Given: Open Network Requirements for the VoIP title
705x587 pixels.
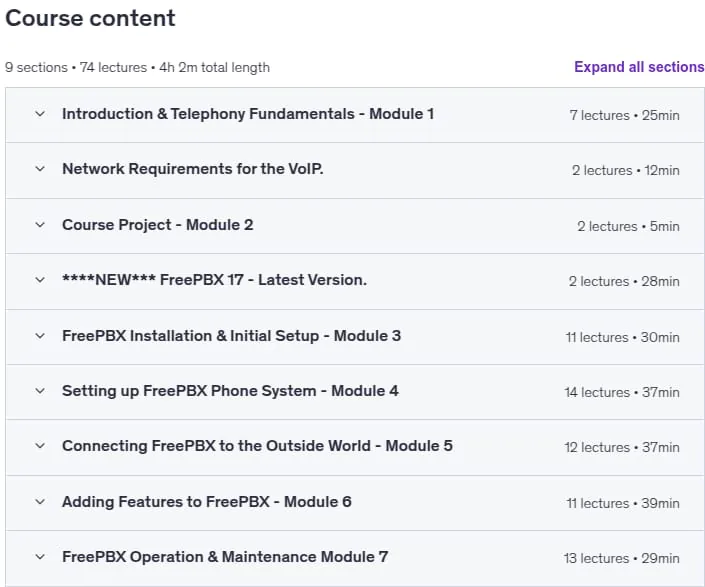Looking at the screenshot, I should [x=193, y=169].
